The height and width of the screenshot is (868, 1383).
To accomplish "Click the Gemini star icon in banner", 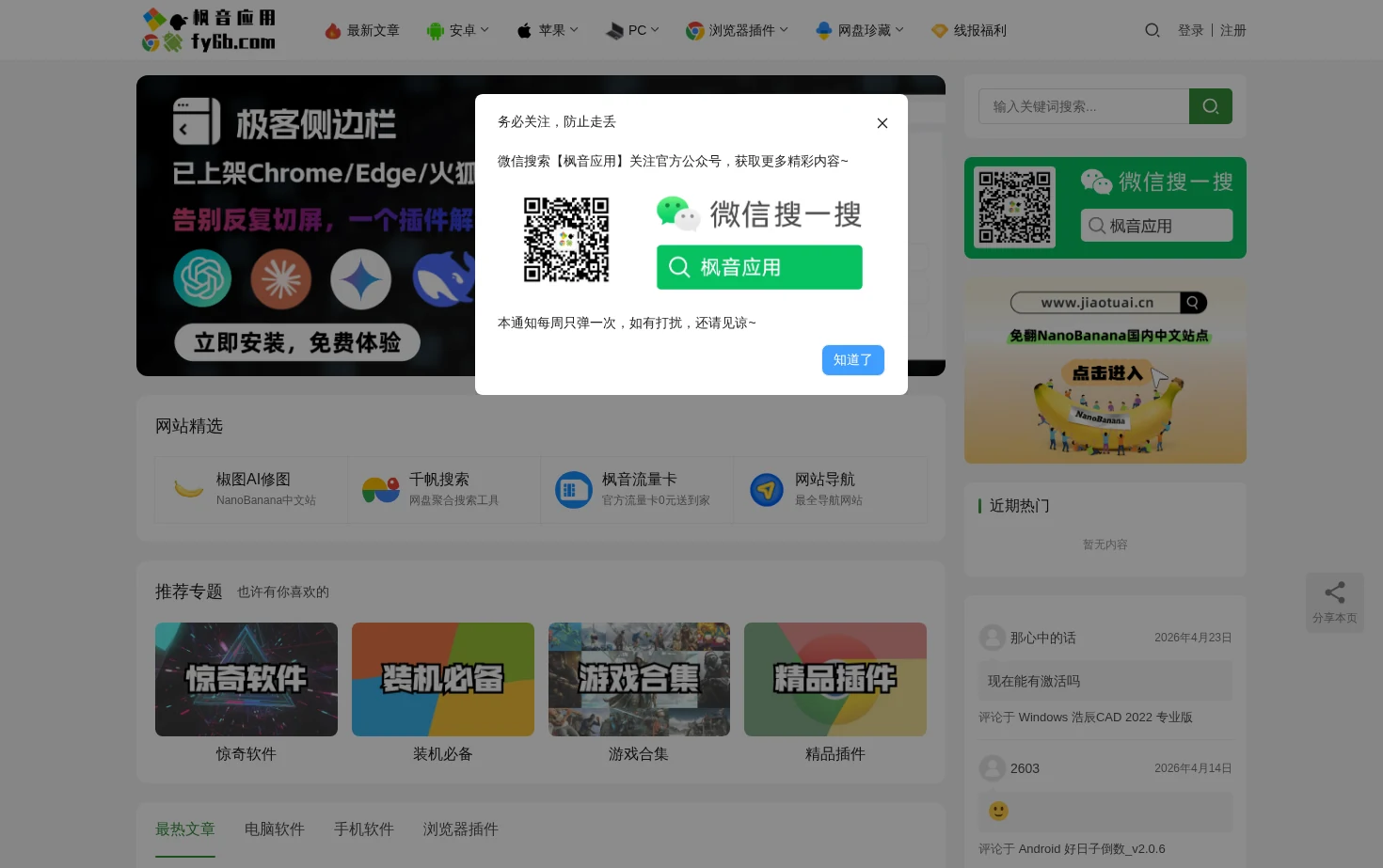I will tap(360, 279).
